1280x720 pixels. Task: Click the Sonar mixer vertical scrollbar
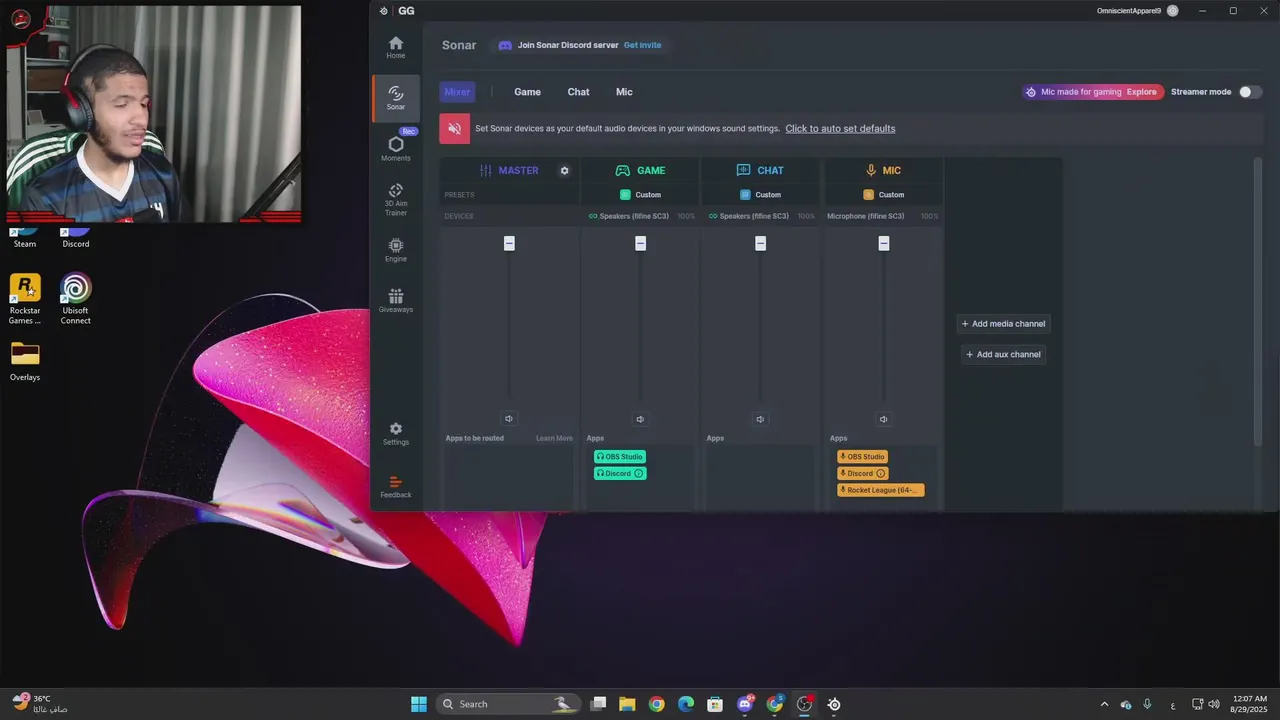pos(1259,300)
